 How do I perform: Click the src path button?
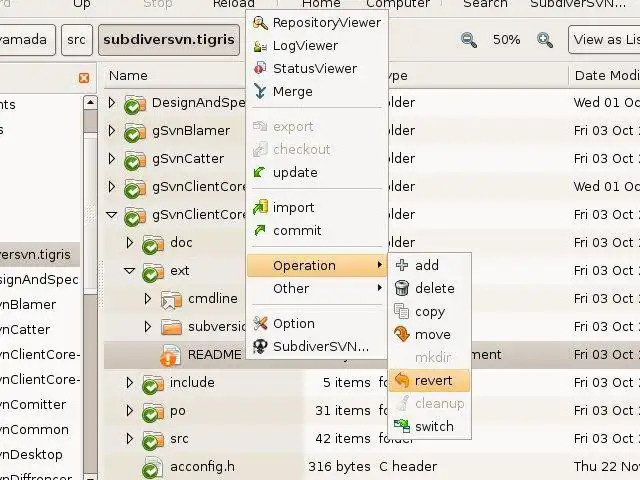click(77, 40)
